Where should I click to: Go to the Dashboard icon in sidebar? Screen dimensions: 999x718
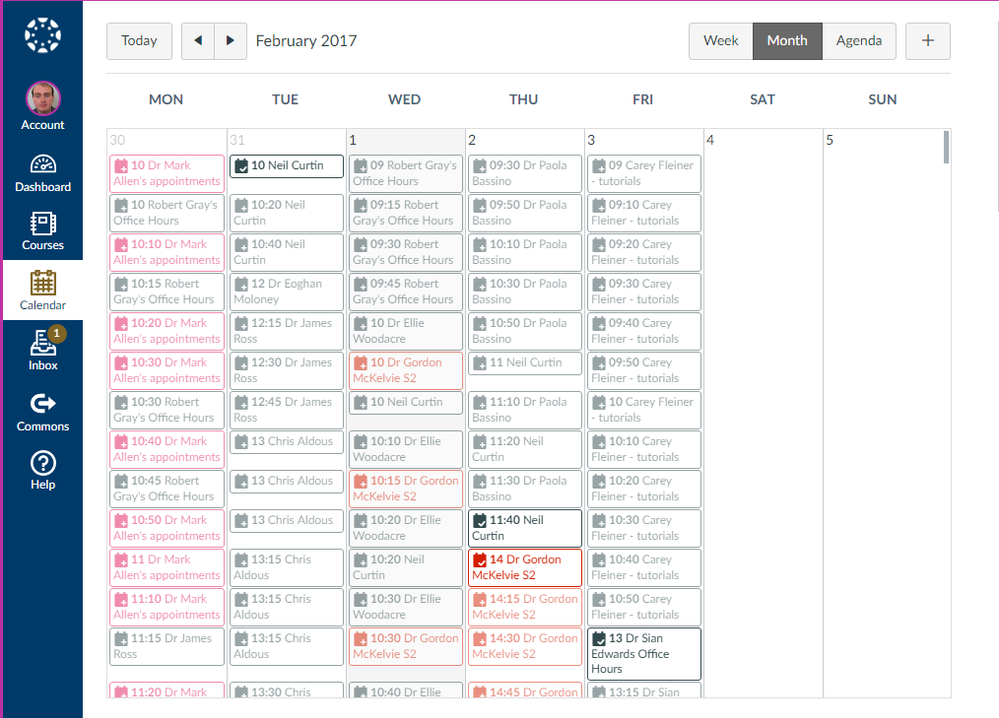pos(42,166)
